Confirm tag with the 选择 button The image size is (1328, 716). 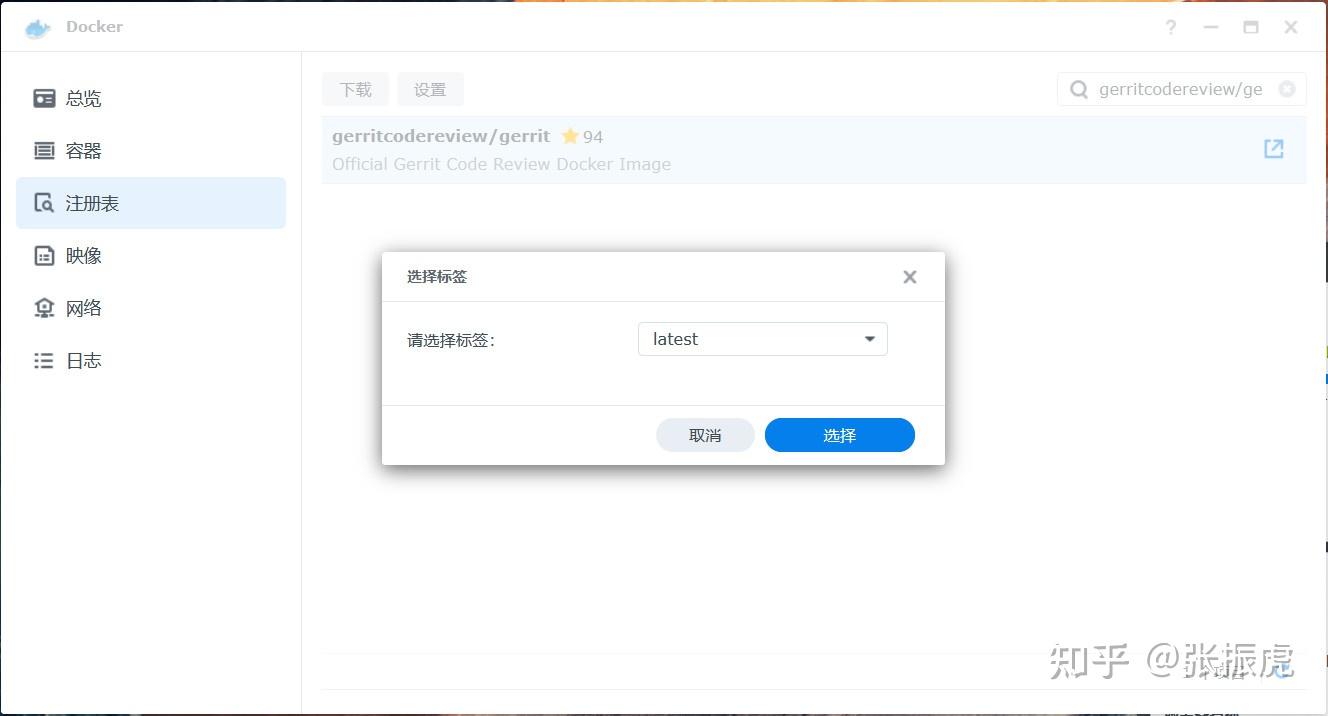(x=839, y=435)
